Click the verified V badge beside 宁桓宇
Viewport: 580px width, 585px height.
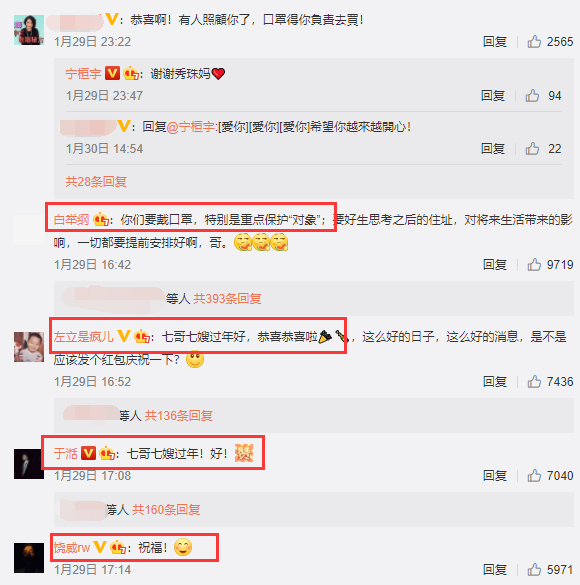[112, 73]
